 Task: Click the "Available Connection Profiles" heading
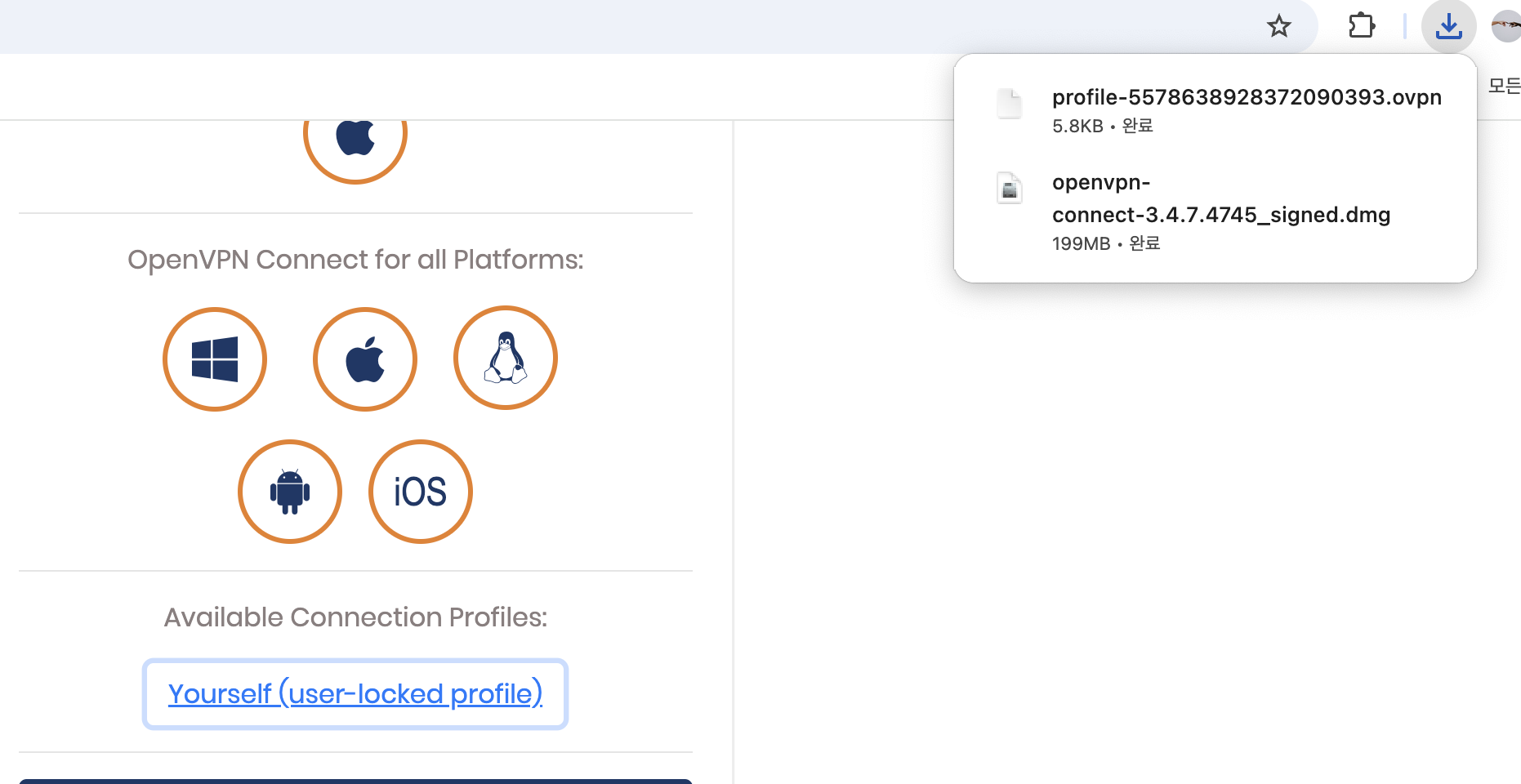[355, 617]
